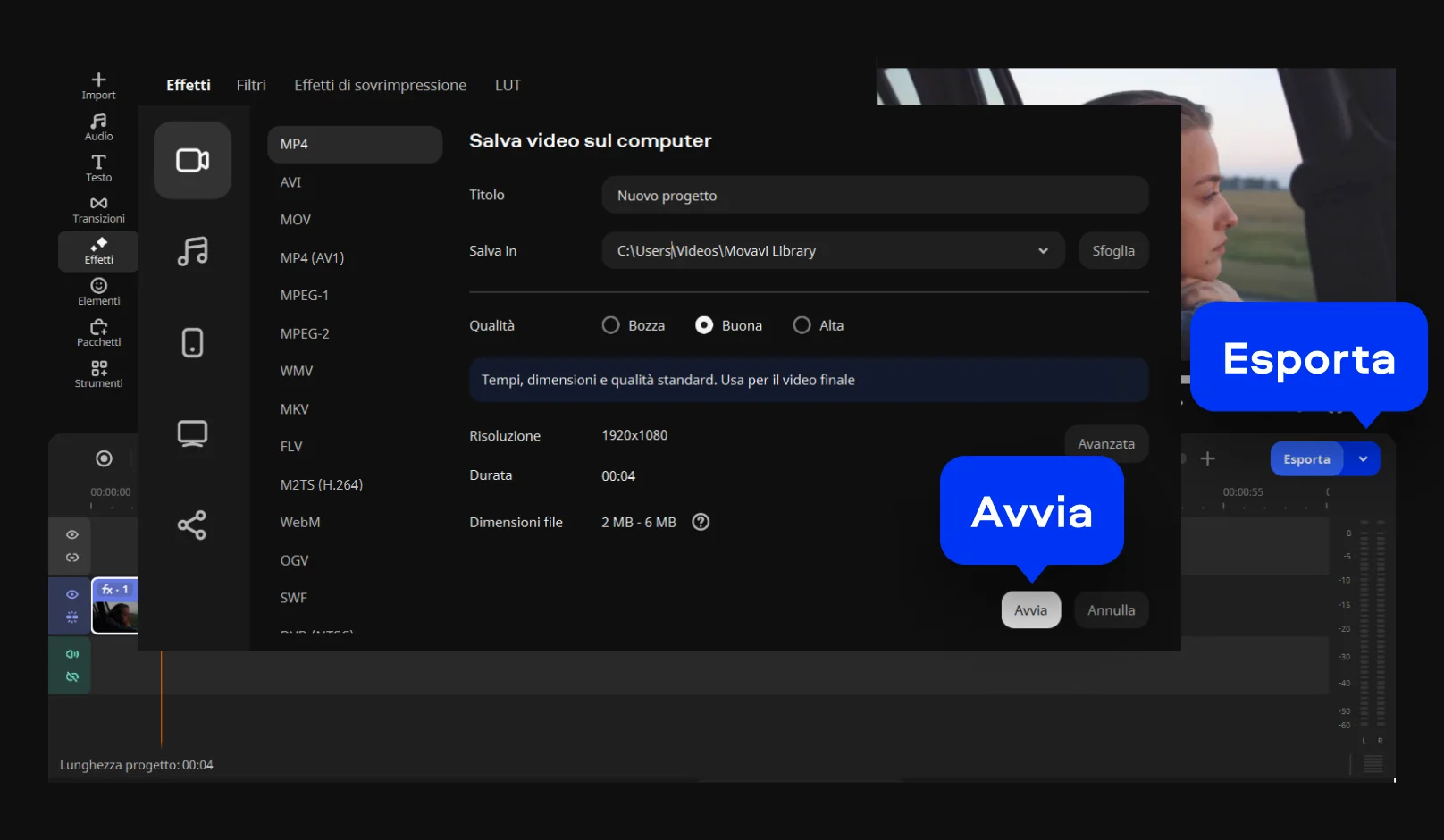The image size is (1444, 840).
Task: Click the Titolo text field
Action: (x=874, y=196)
